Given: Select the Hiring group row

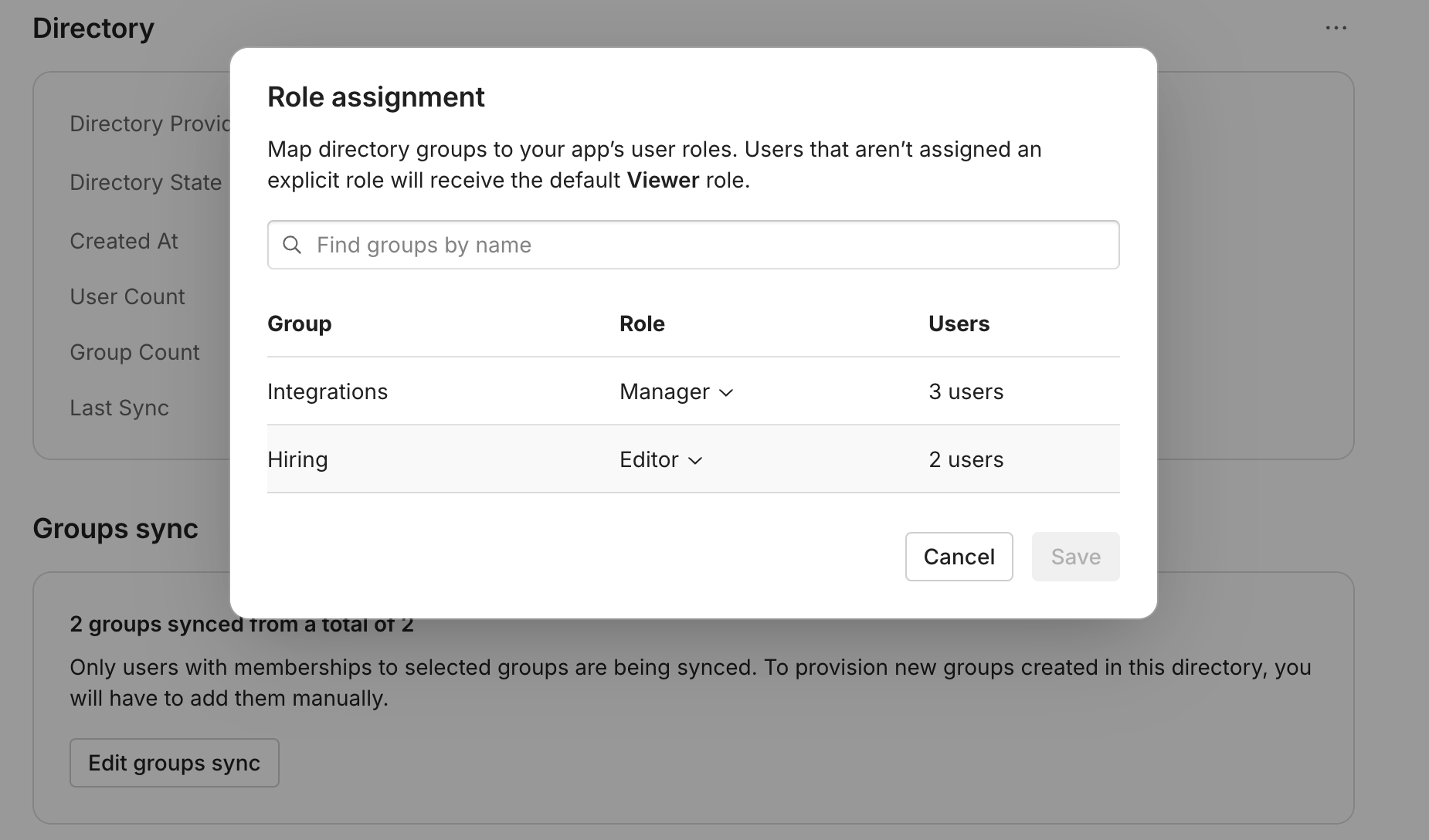Looking at the screenshot, I should coord(297,459).
